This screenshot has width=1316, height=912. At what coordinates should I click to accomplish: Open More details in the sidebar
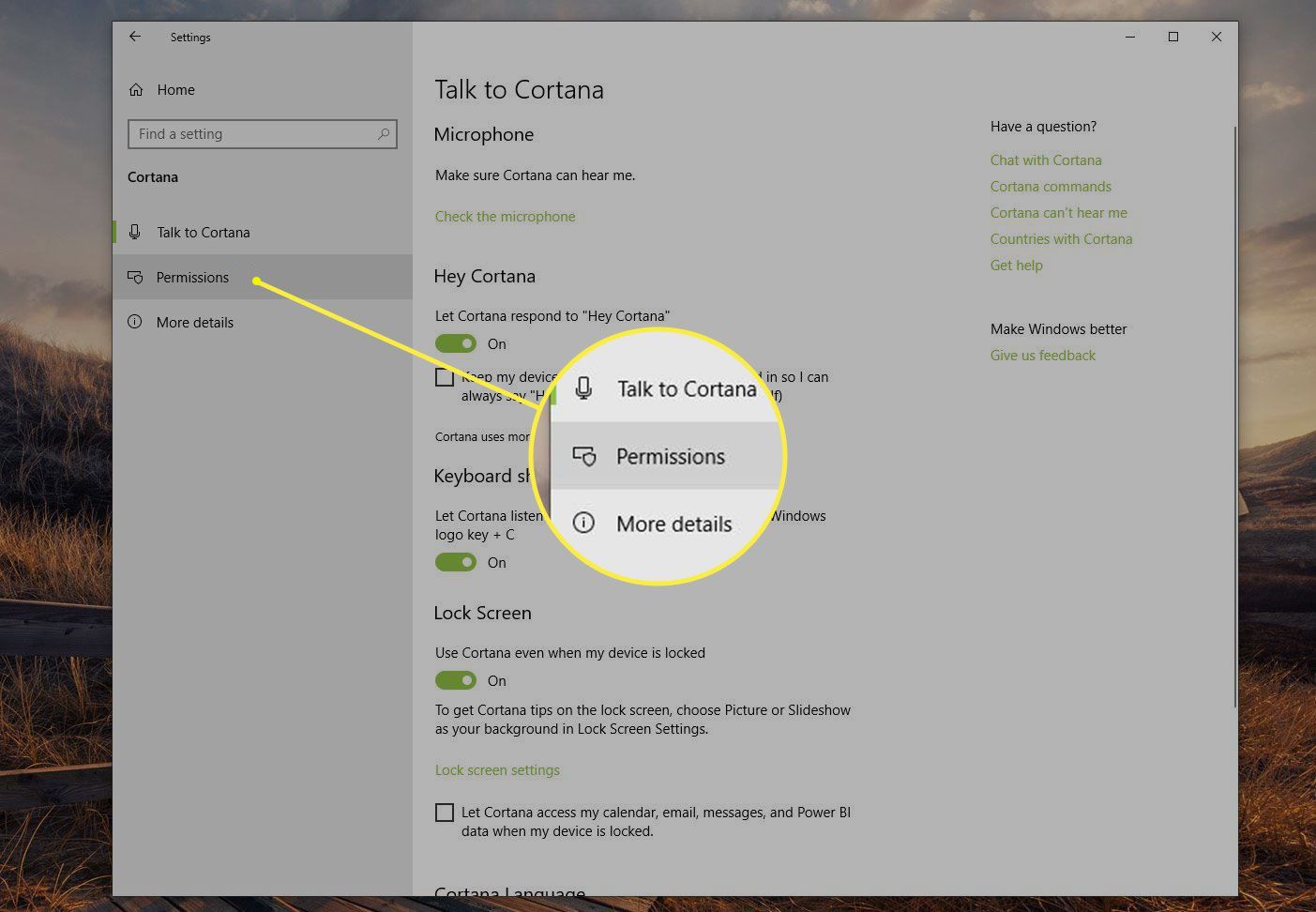click(263, 322)
